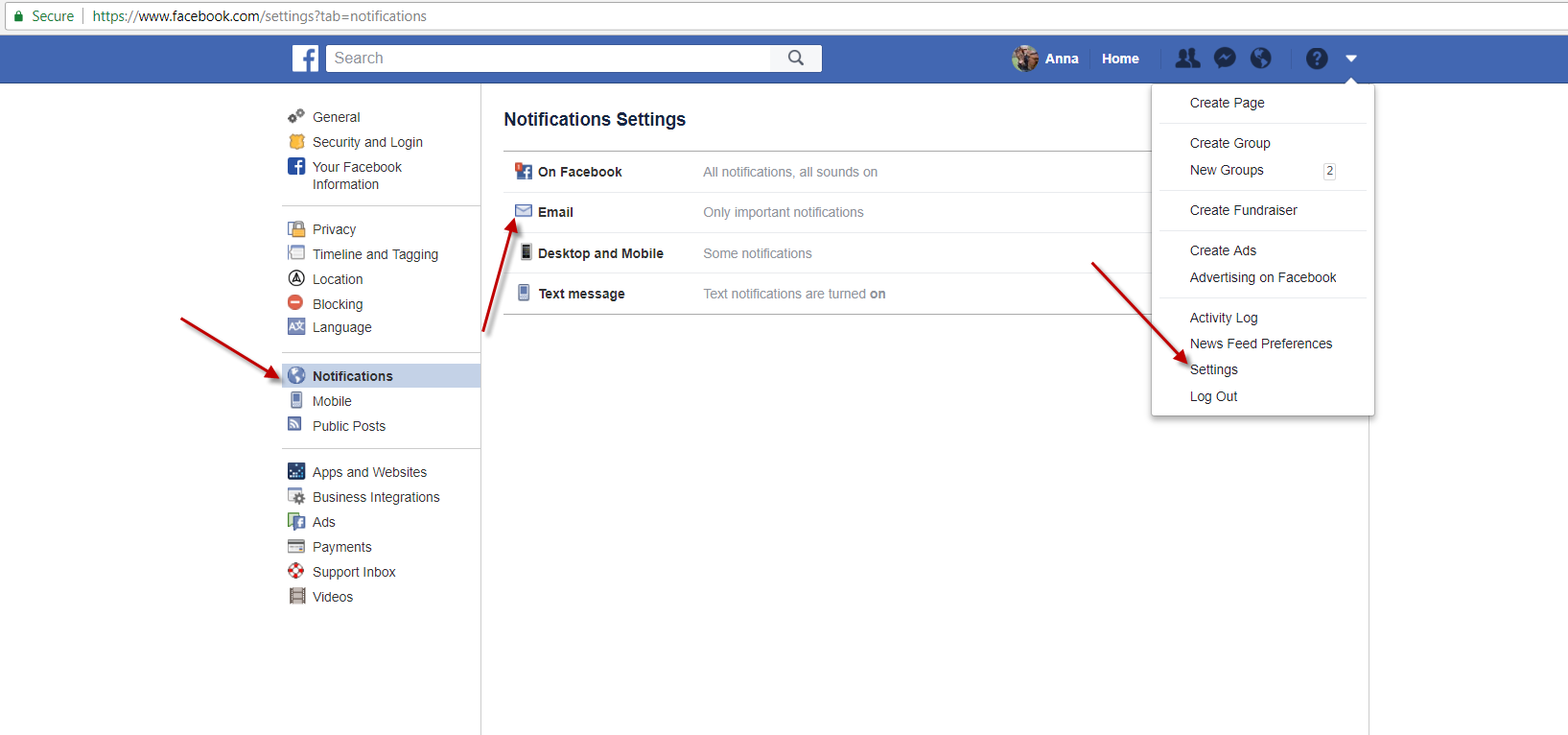Image resolution: width=1568 pixels, height=735 pixels.
Task: Click the Ads icon in sidebar
Action: pyautogui.click(x=296, y=521)
